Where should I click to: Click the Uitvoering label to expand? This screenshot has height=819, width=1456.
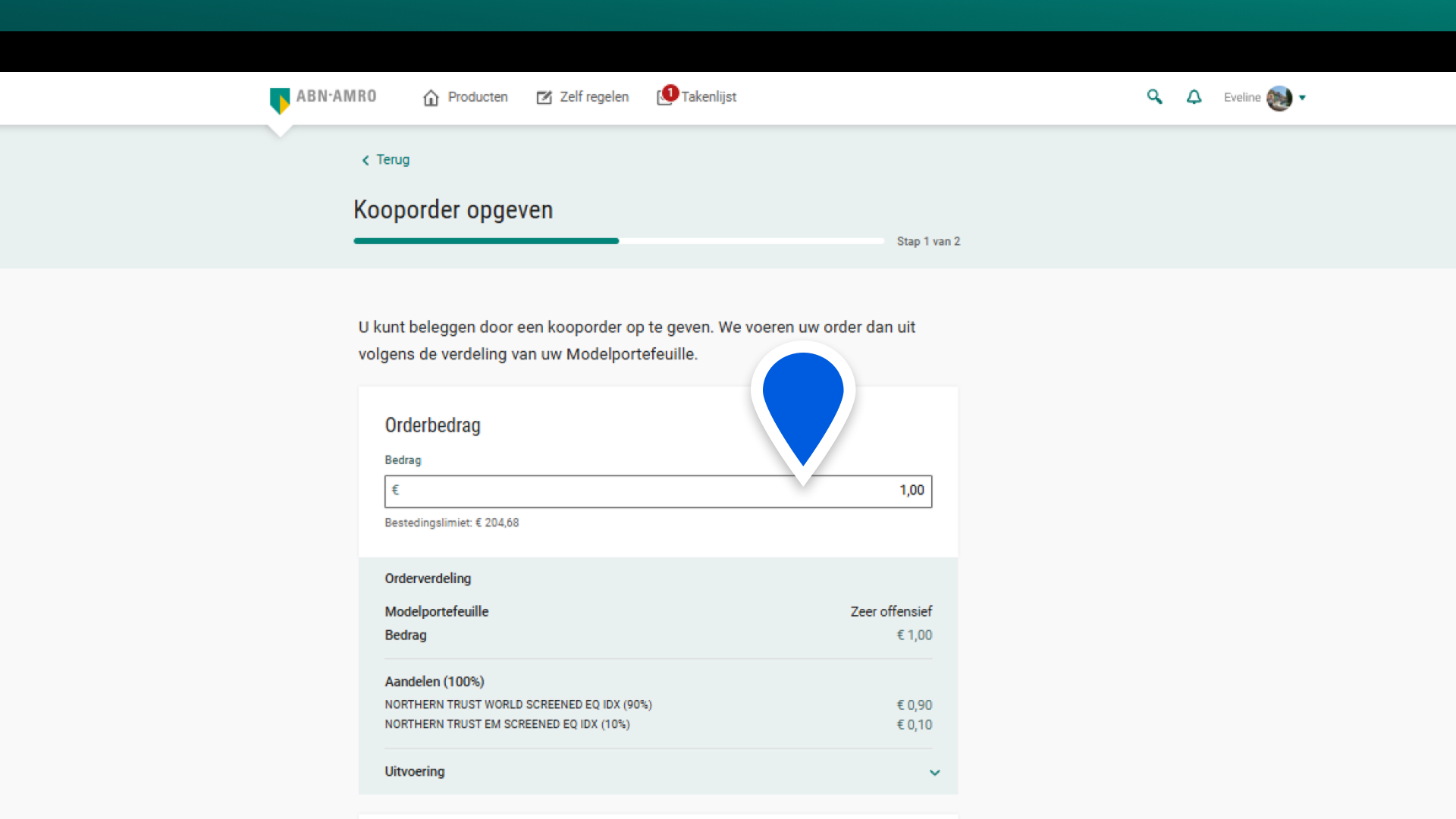pyautogui.click(x=415, y=771)
